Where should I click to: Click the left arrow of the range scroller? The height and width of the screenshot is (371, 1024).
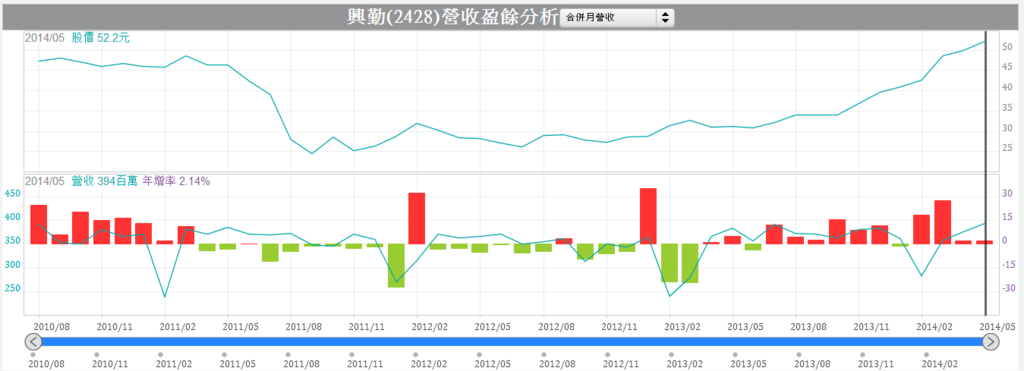(33, 342)
